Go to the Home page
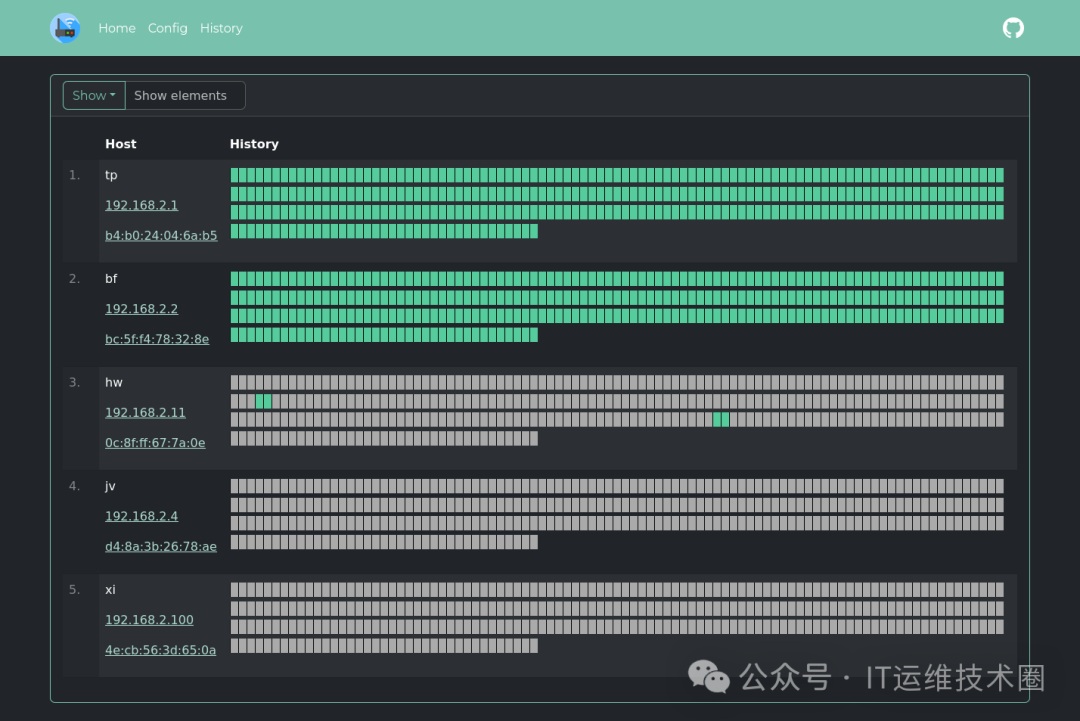Image resolution: width=1080 pixels, height=721 pixels. tap(117, 28)
